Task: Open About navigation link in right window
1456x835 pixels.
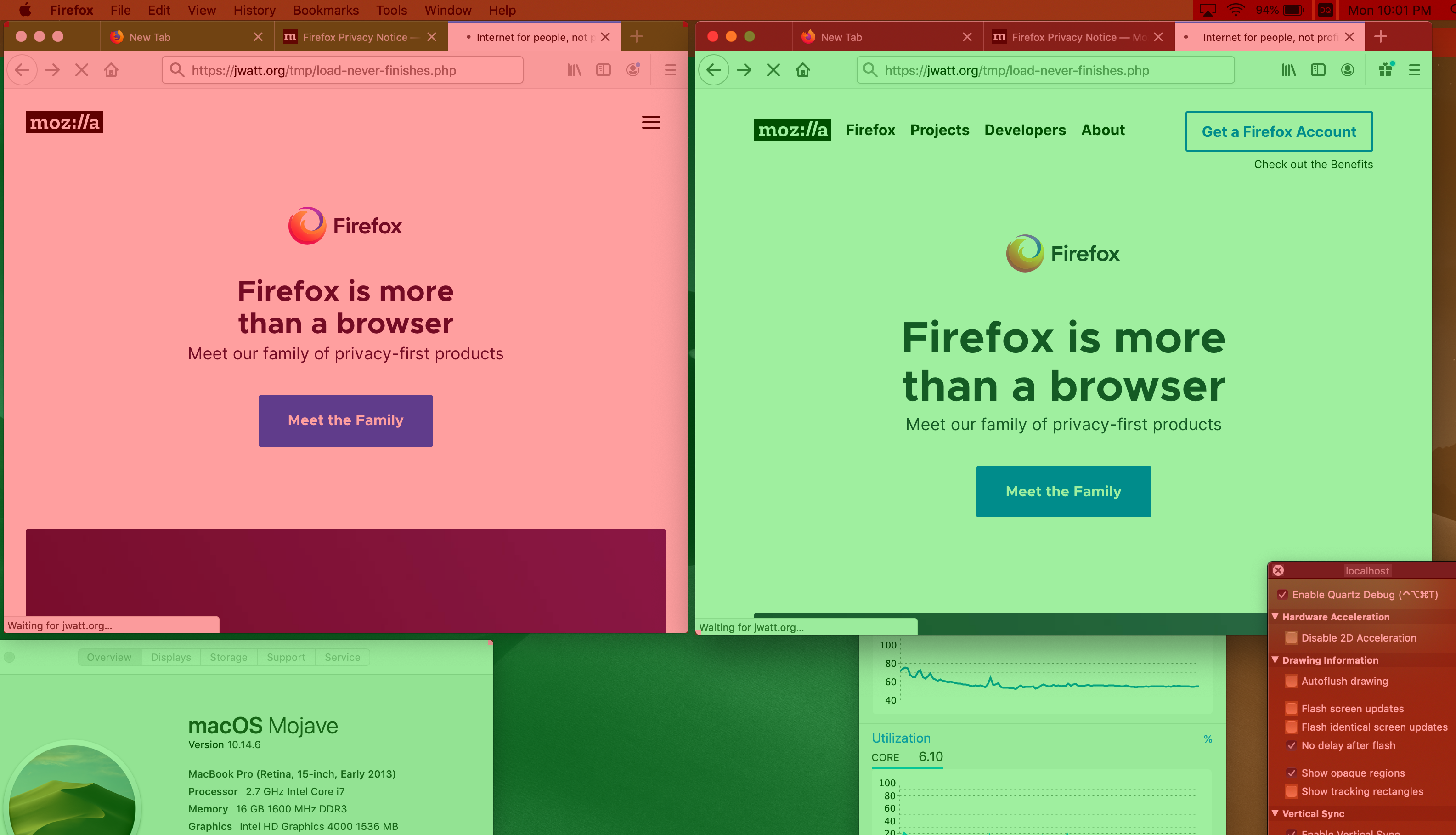Action: tap(1103, 130)
